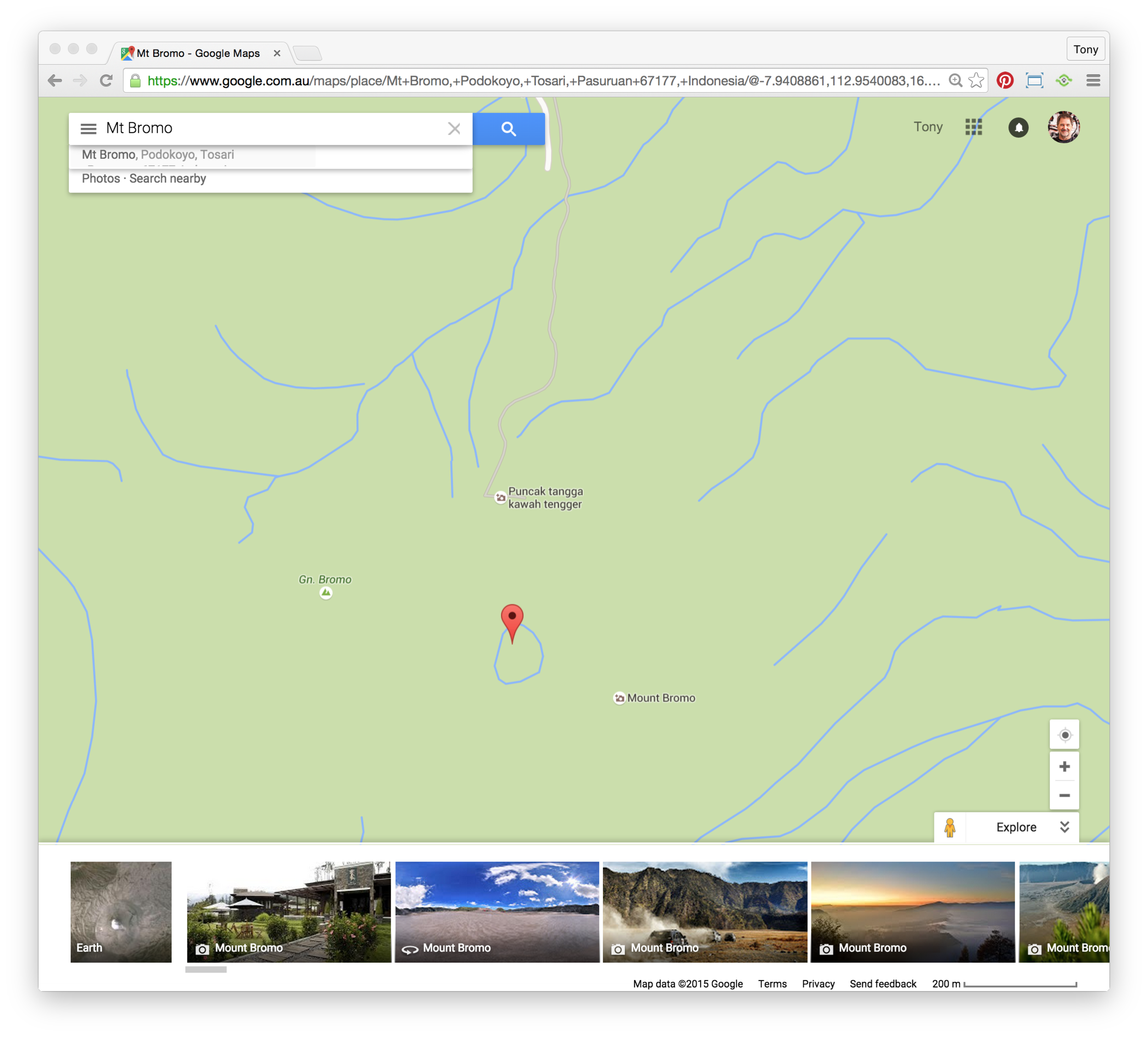Clear the Mt Bromo search text
The width and height of the screenshot is (1148, 1037).
click(x=454, y=129)
